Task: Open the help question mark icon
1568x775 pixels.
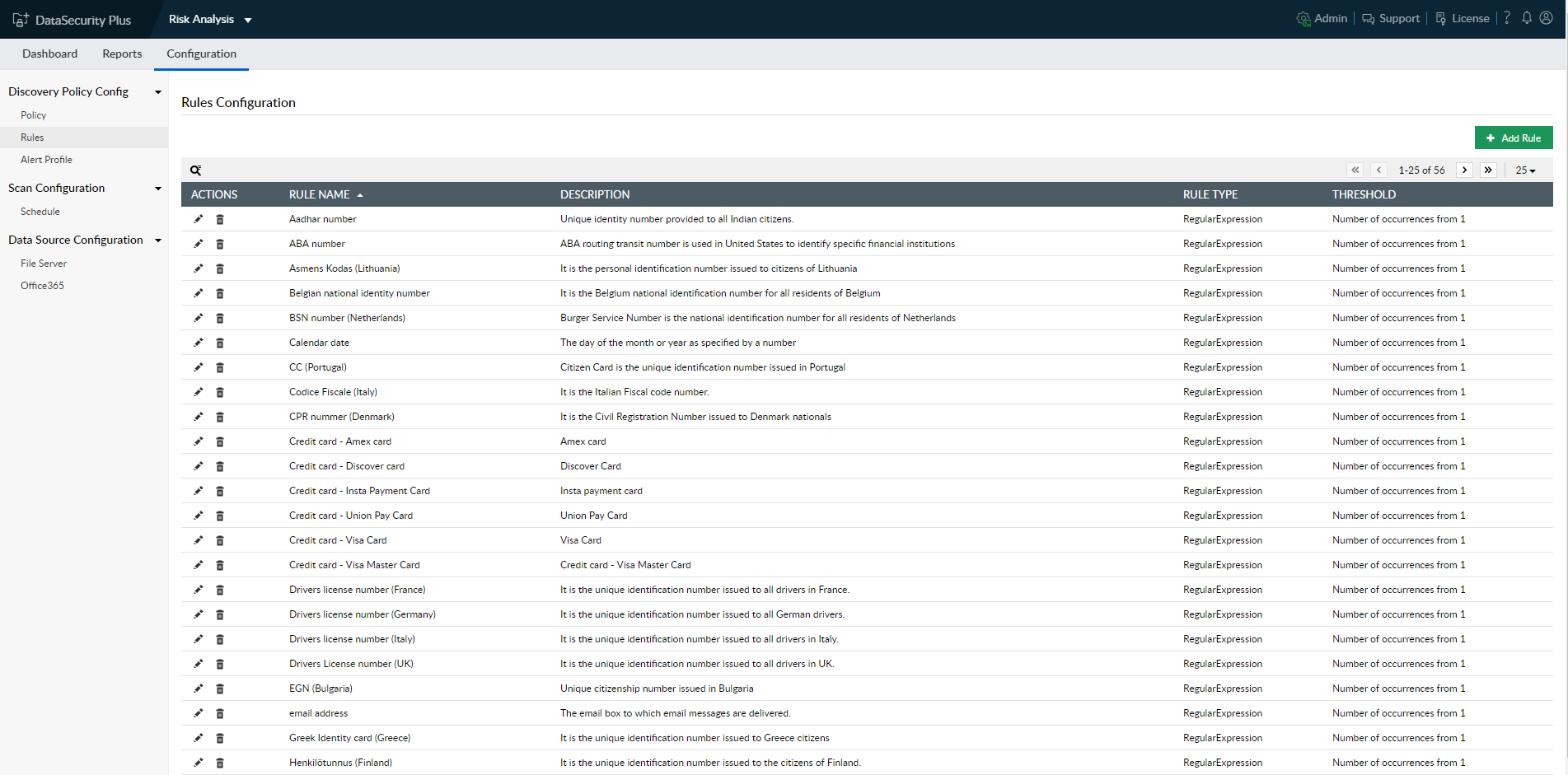Action: 1507,18
